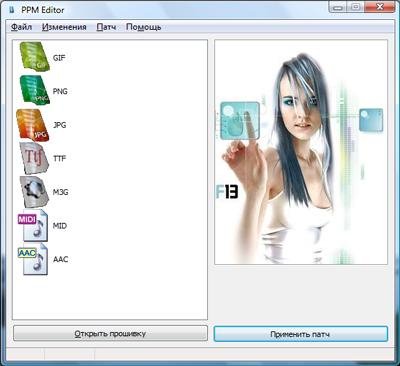Click the JPG text label

(60, 125)
